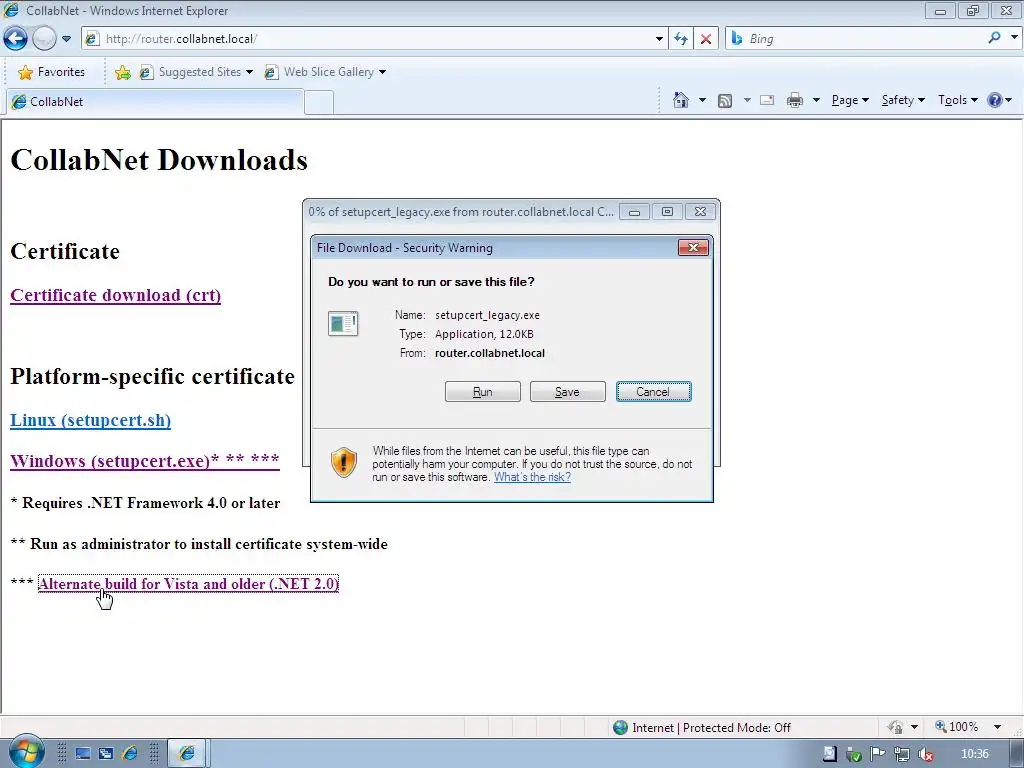
Task: Click the browser Forward arrow button
Action: (44, 39)
